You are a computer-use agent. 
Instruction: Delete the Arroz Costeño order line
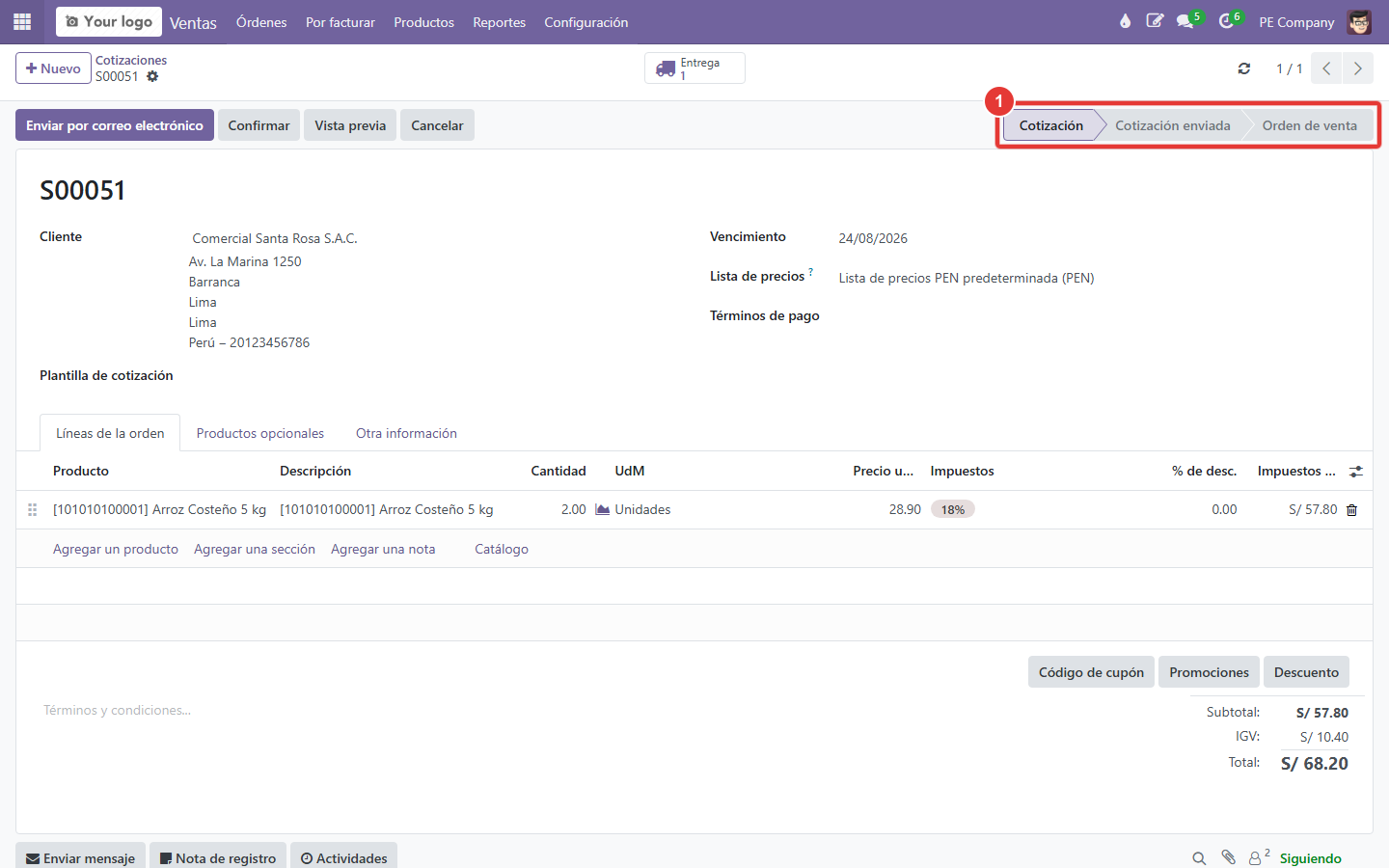pyautogui.click(x=1352, y=510)
